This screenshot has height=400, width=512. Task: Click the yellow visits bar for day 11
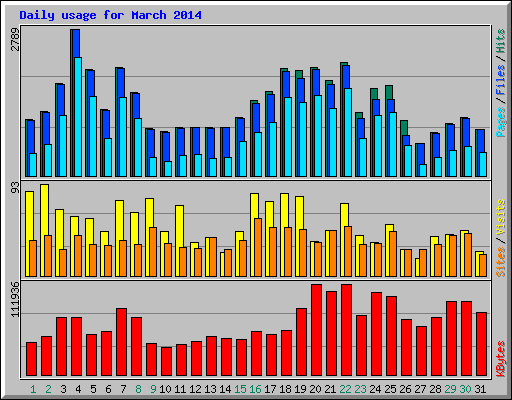[x=180, y=226]
